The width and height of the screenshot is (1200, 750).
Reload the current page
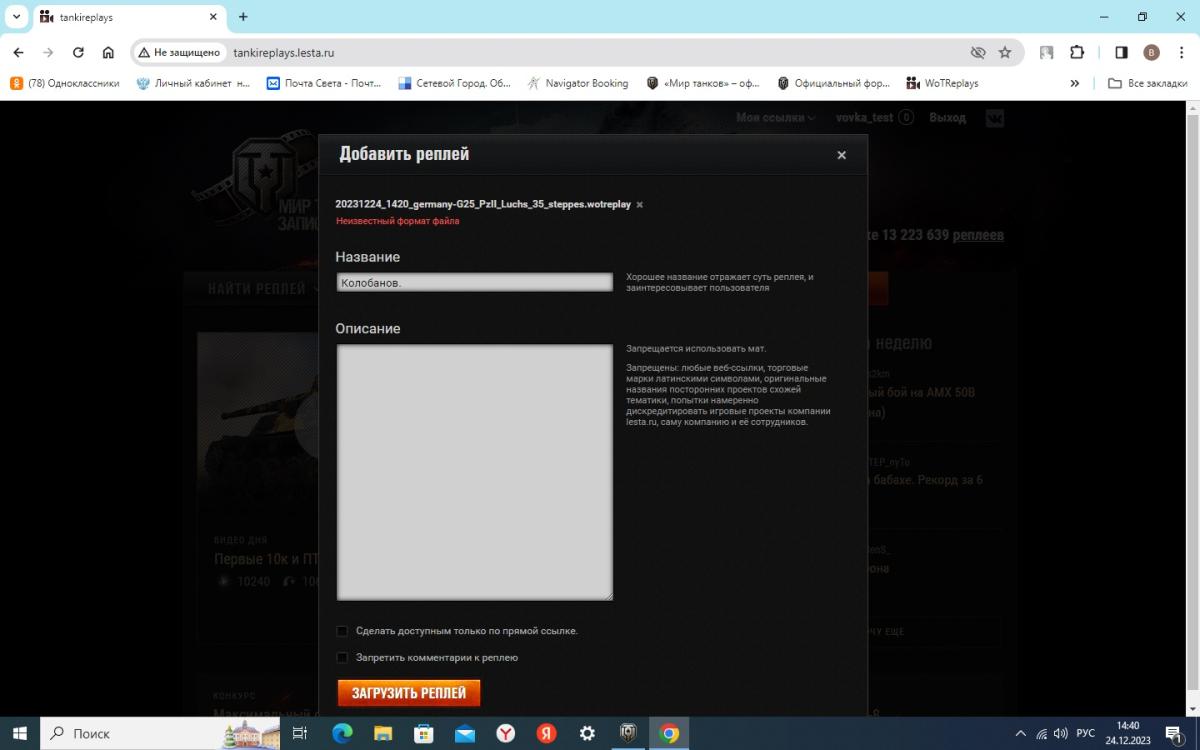[x=78, y=52]
